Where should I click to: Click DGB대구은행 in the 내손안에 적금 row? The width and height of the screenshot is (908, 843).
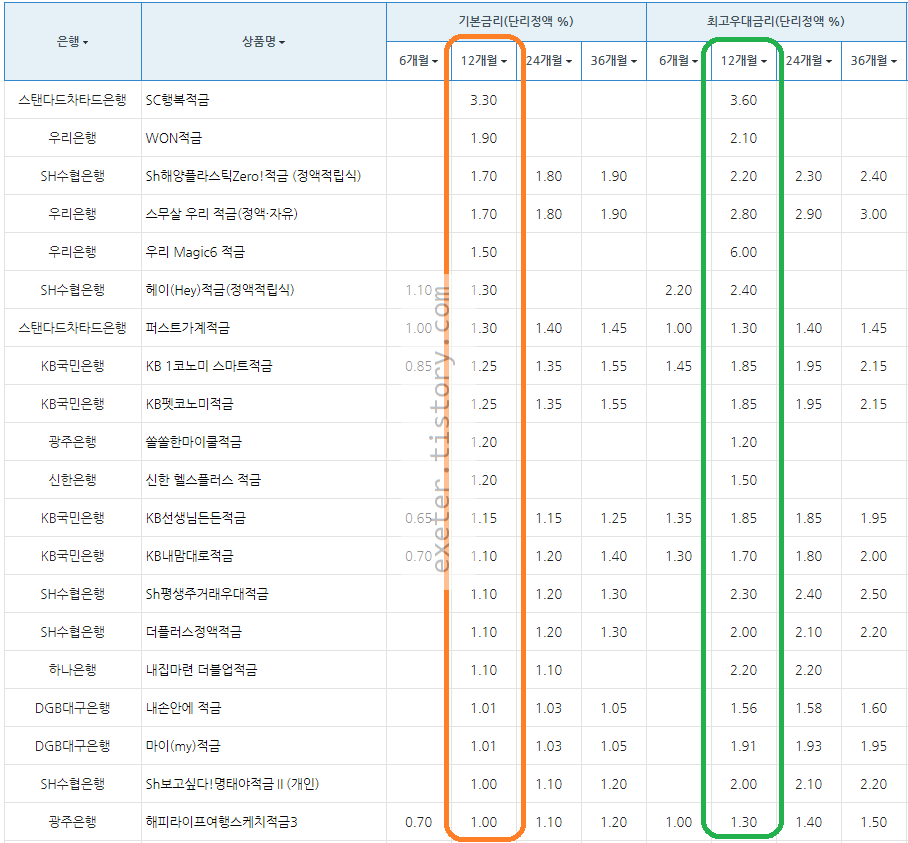[72, 708]
